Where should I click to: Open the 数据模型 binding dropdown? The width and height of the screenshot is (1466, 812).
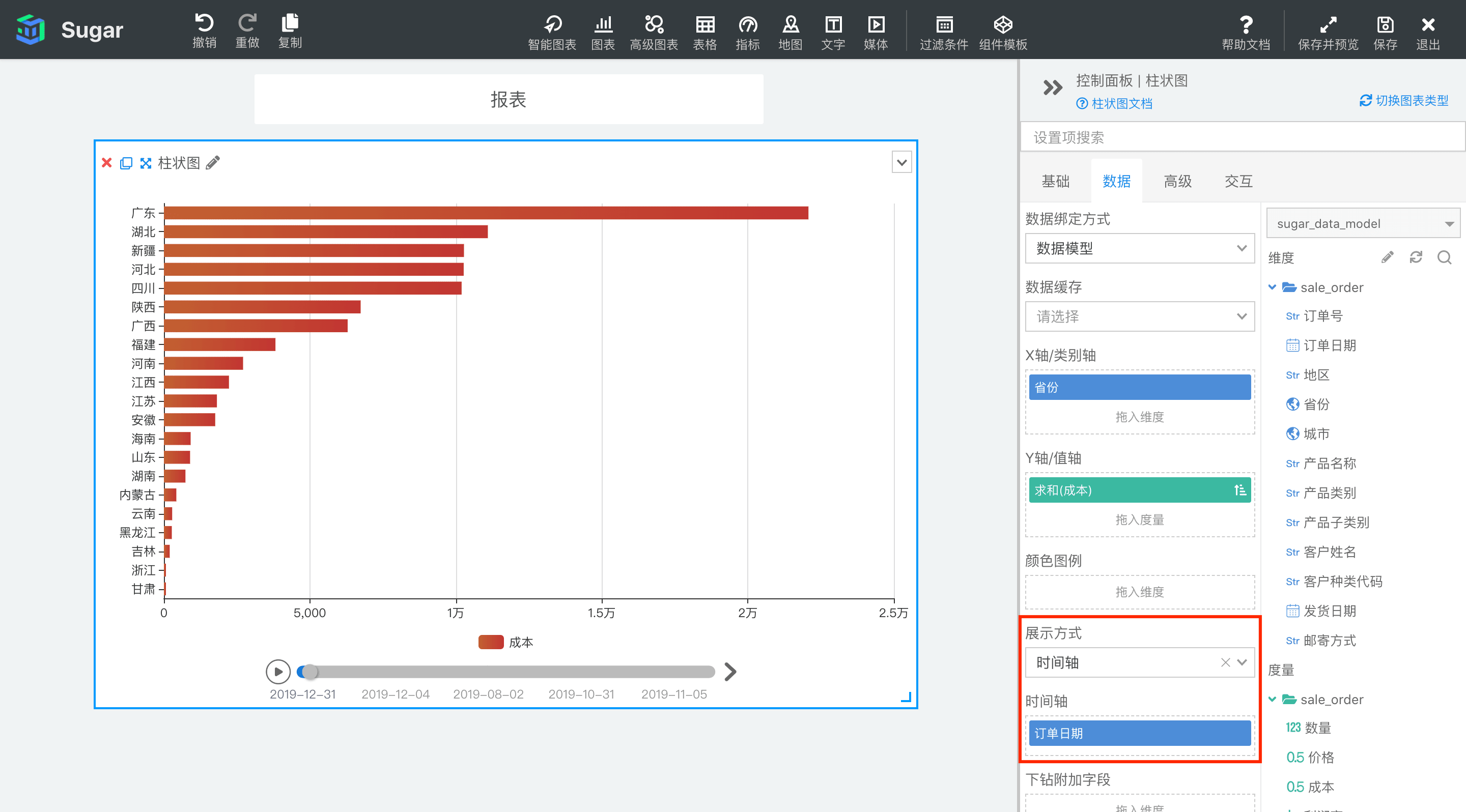coord(1139,248)
